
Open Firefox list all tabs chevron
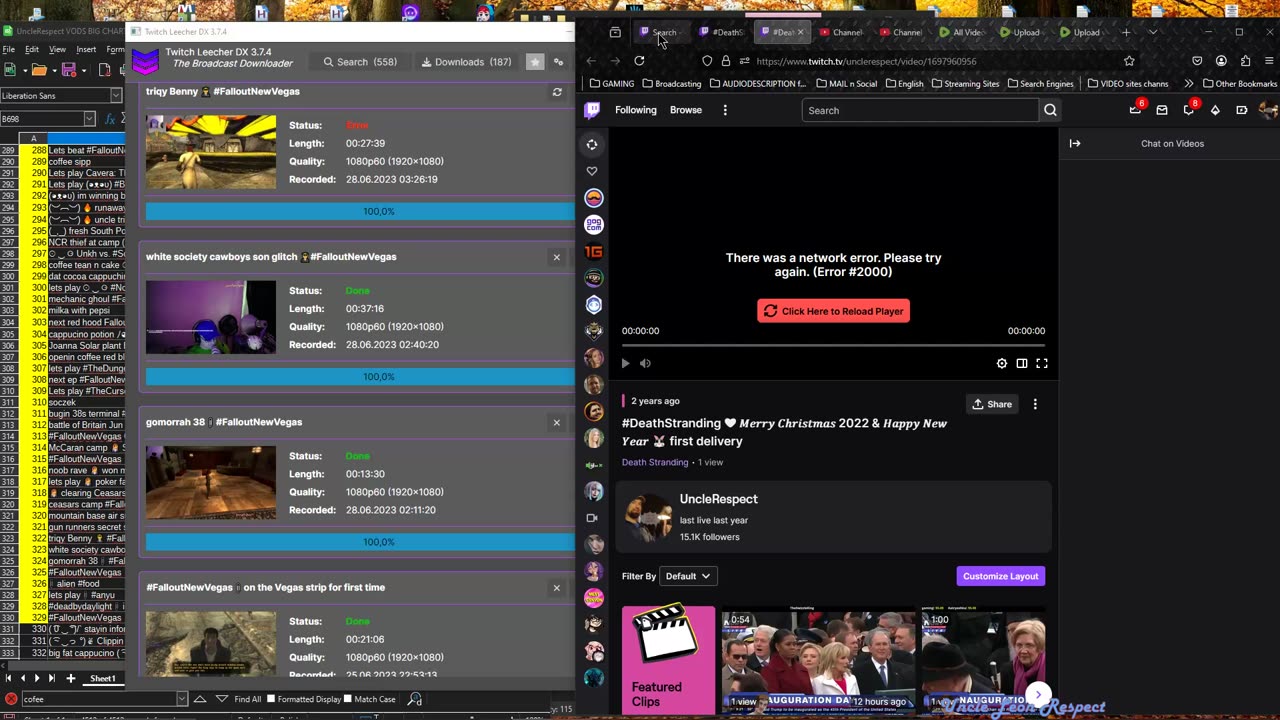pos(1152,32)
